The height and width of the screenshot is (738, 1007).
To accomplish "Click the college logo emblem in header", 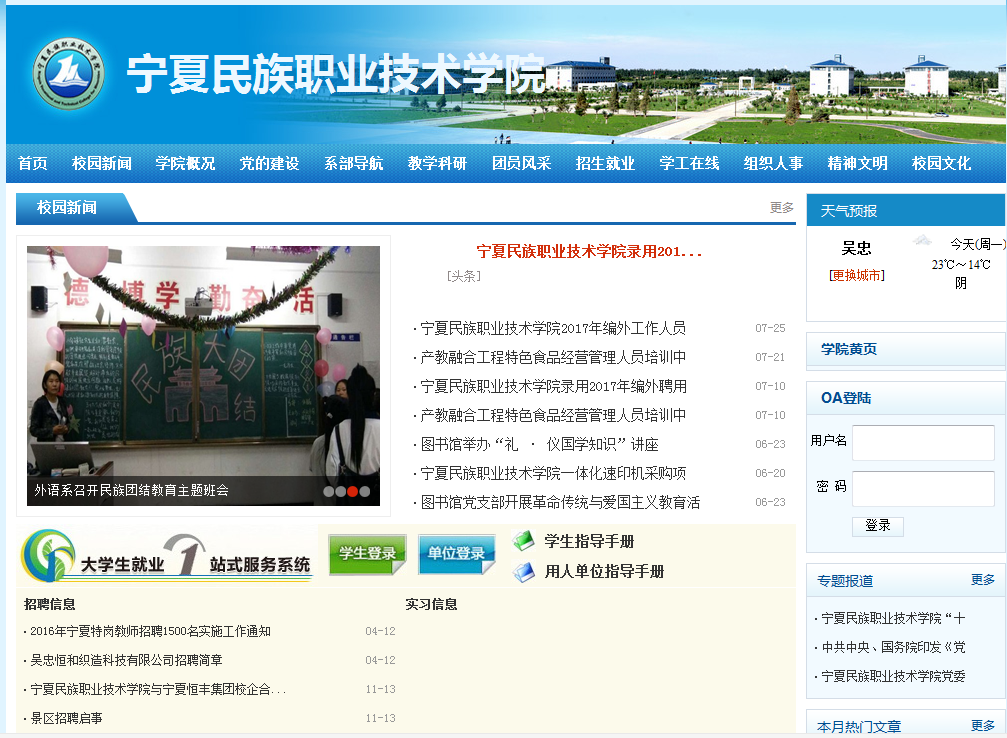I will pos(68,75).
